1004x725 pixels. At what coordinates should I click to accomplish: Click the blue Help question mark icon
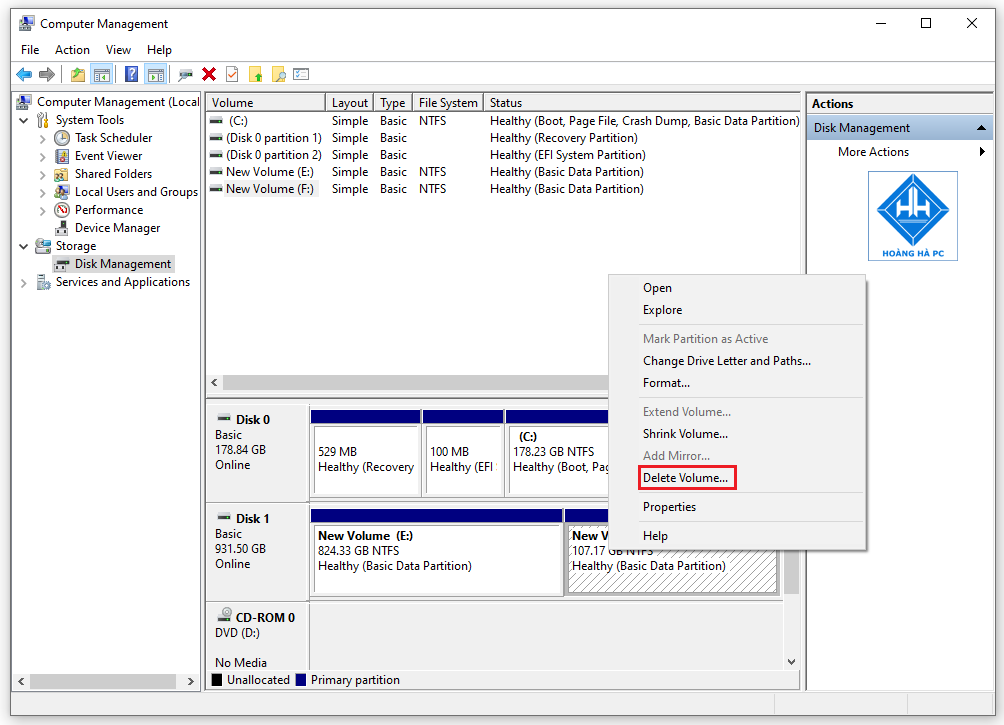click(131, 74)
